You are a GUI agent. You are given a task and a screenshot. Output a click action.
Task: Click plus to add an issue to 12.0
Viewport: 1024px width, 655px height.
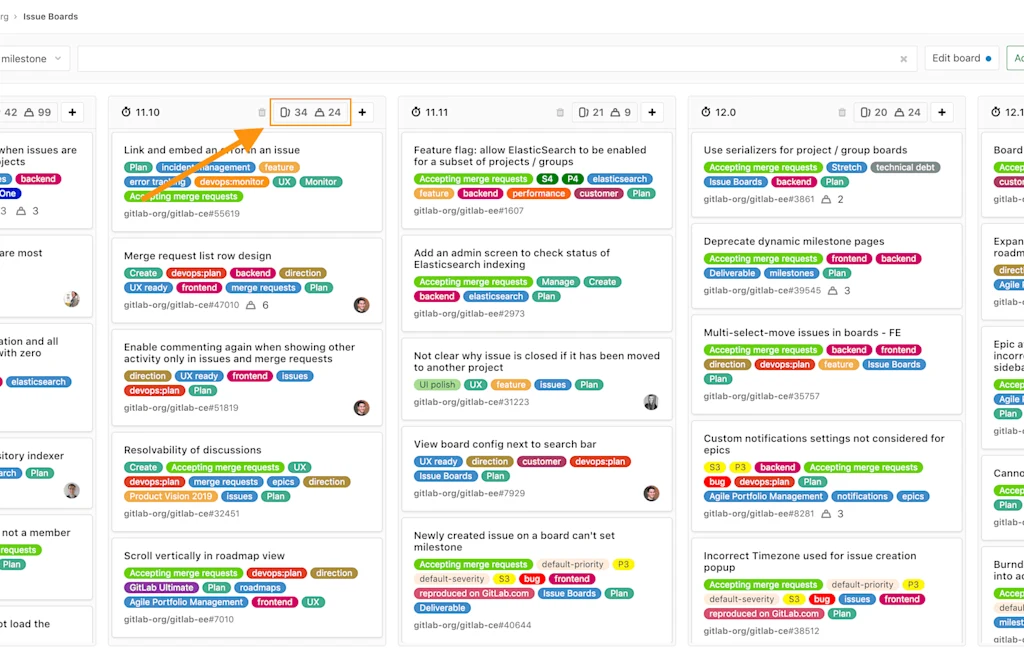[x=941, y=112]
